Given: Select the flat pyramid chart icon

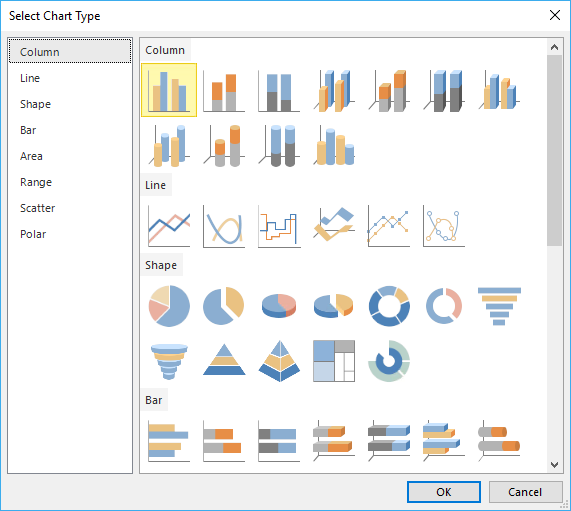Looking at the screenshot, I should [224, 361].
